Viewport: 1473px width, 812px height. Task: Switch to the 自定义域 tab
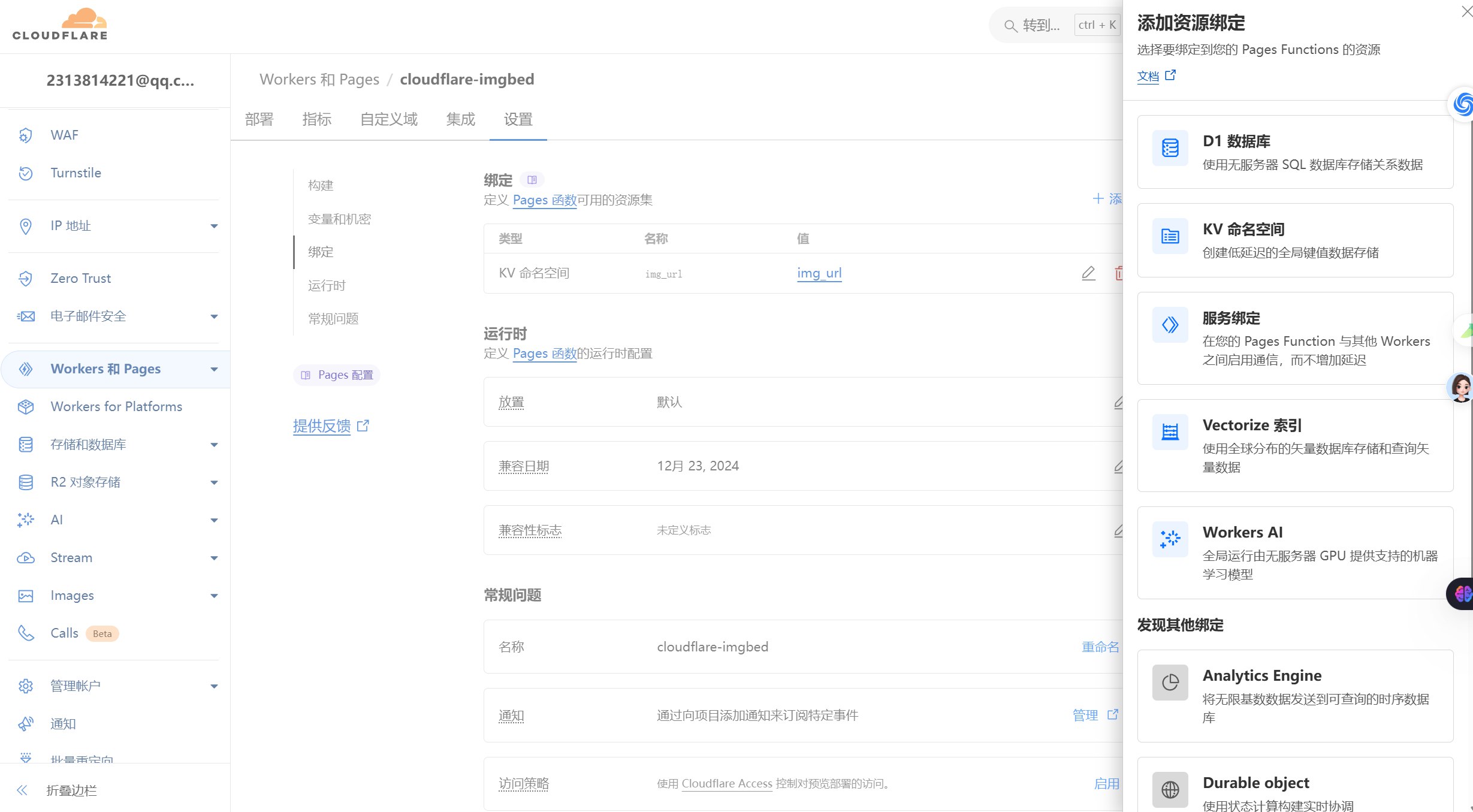(x=388, y=119)
